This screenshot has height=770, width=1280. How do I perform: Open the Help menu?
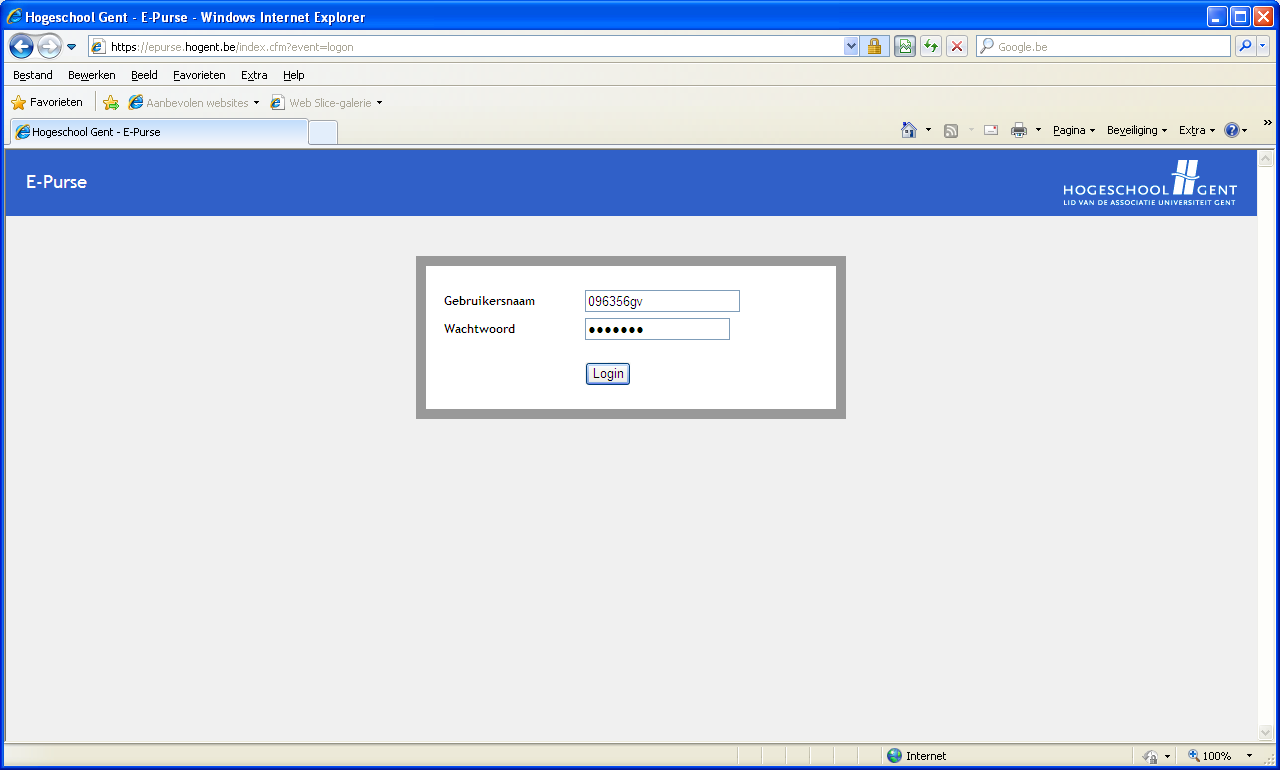coord(293,75)
